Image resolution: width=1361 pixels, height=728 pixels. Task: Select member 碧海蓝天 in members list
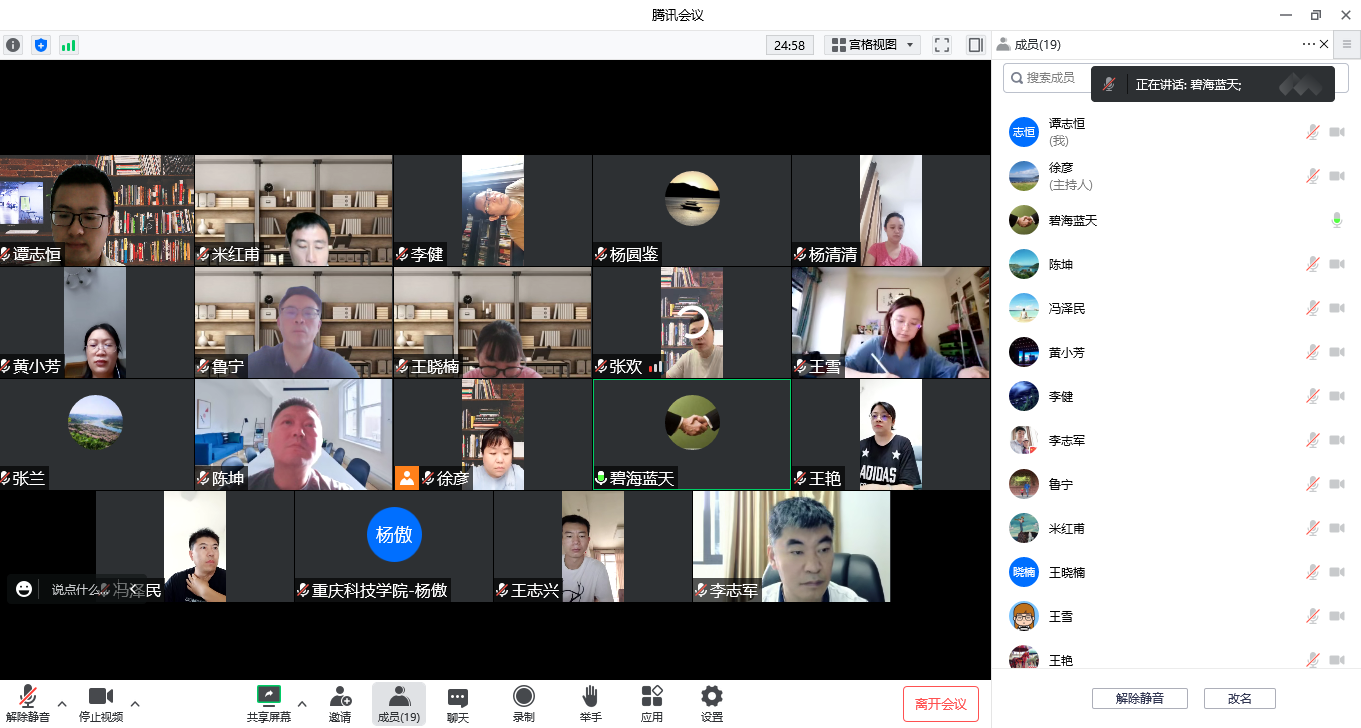click(x=1176, y=220)
